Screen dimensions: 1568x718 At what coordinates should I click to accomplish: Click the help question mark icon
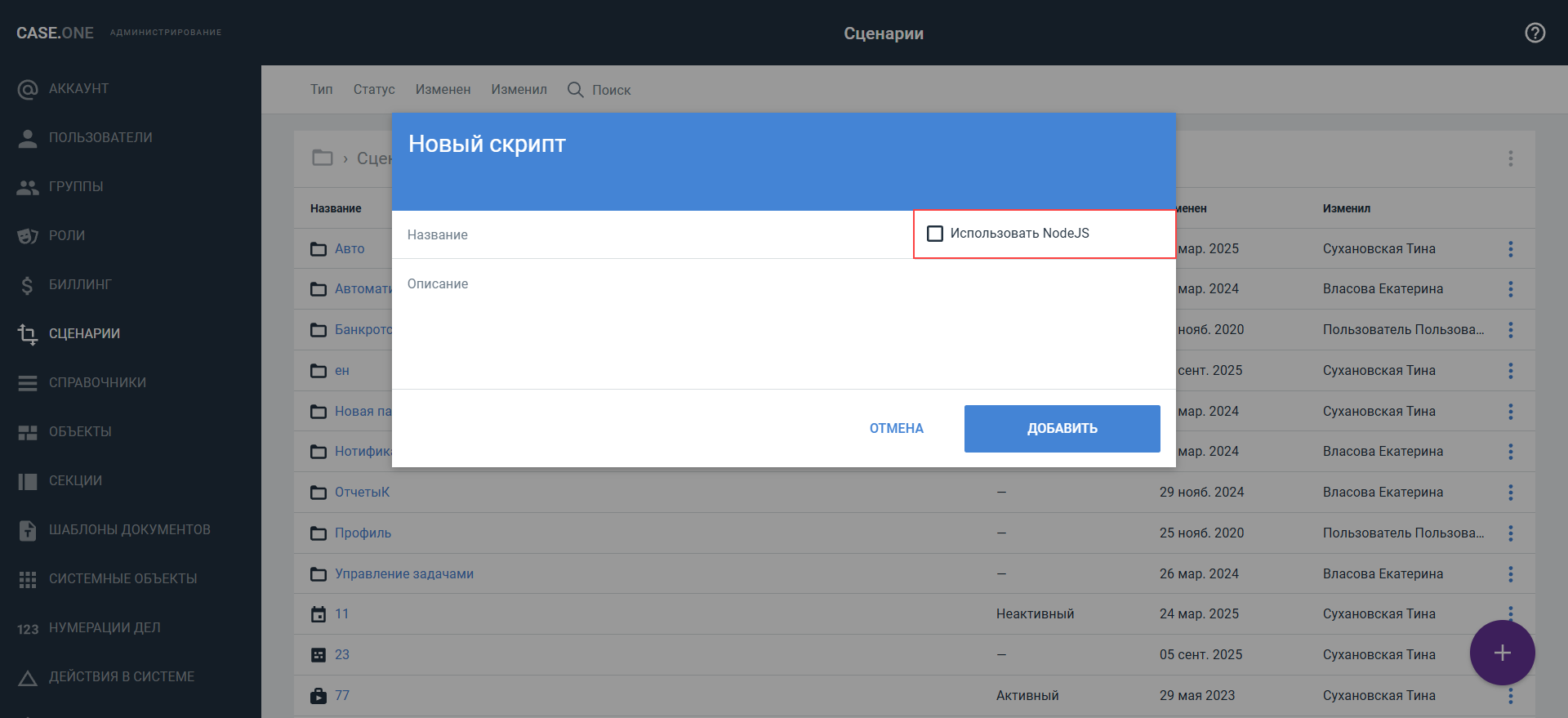tap(1535, 33)
